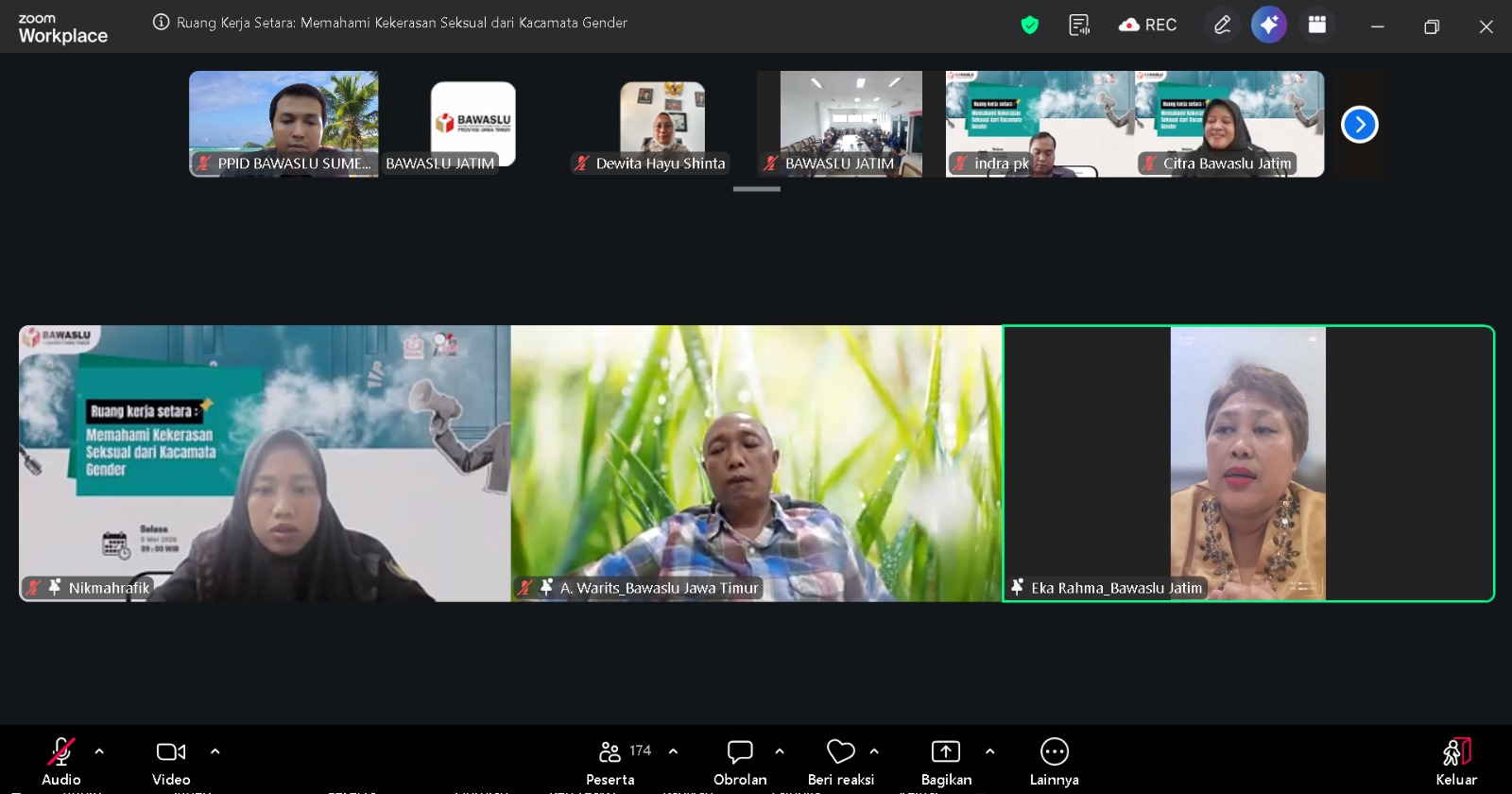Expand audio options arrow next to Audio

coord(99,751)
